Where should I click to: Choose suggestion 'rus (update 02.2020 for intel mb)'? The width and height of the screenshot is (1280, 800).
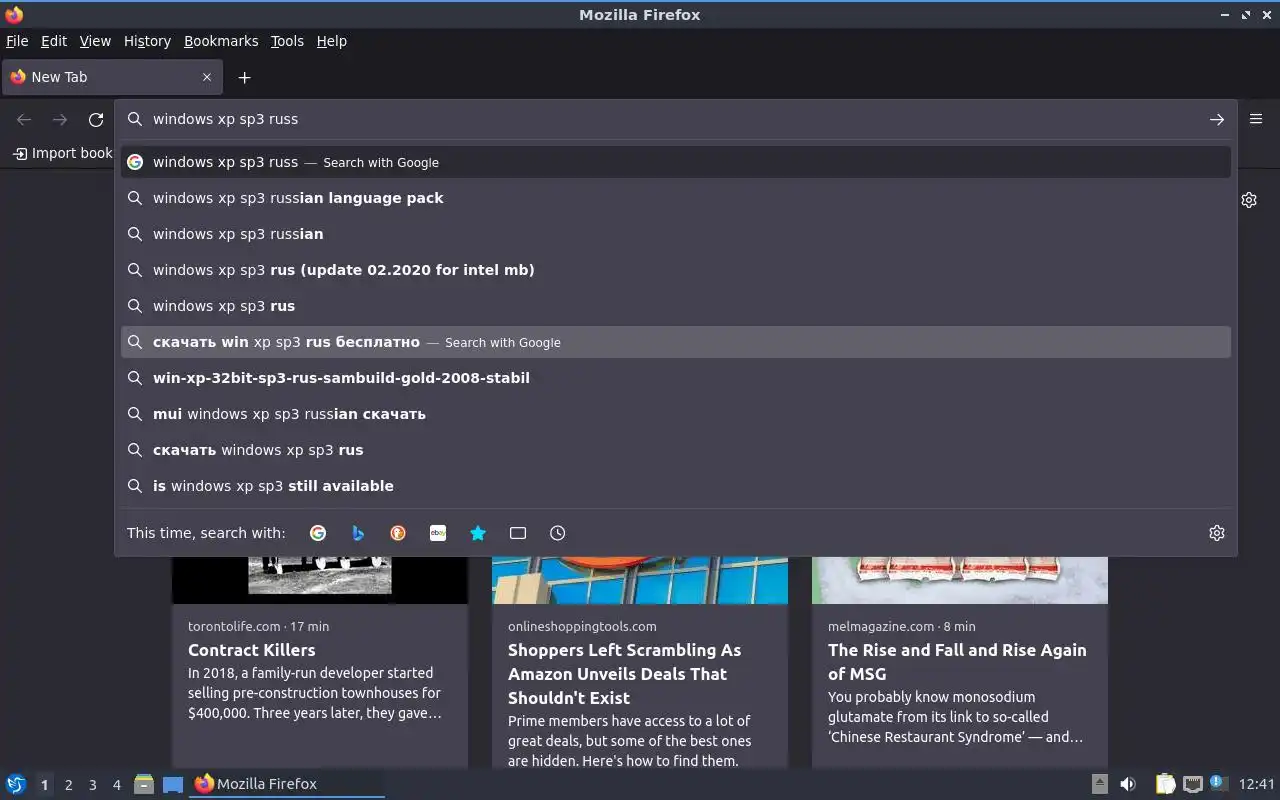[x=676, y=270]
